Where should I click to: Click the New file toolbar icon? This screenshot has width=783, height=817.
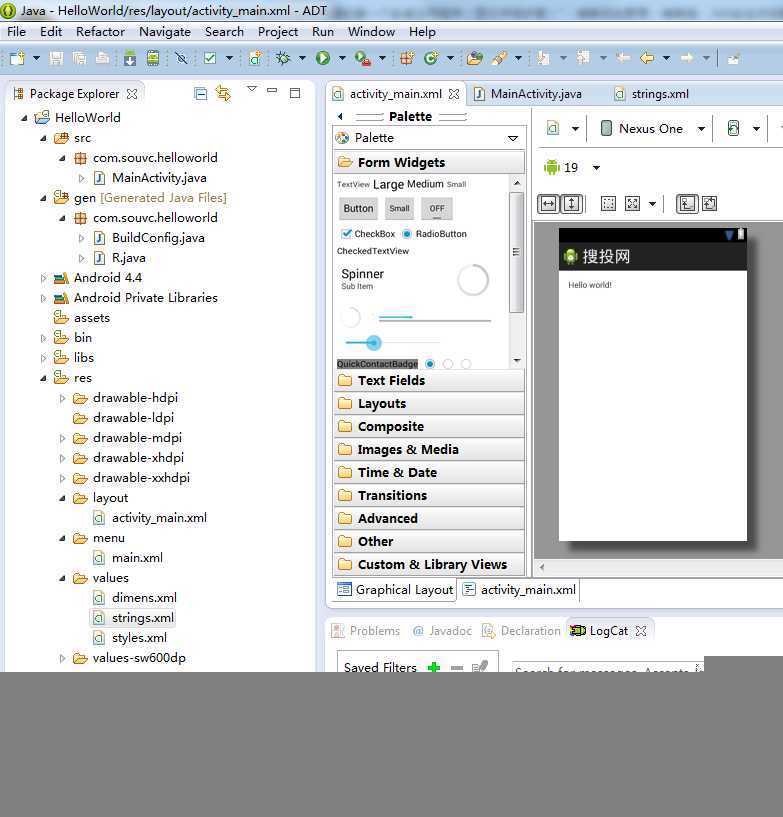pos(17,58)
